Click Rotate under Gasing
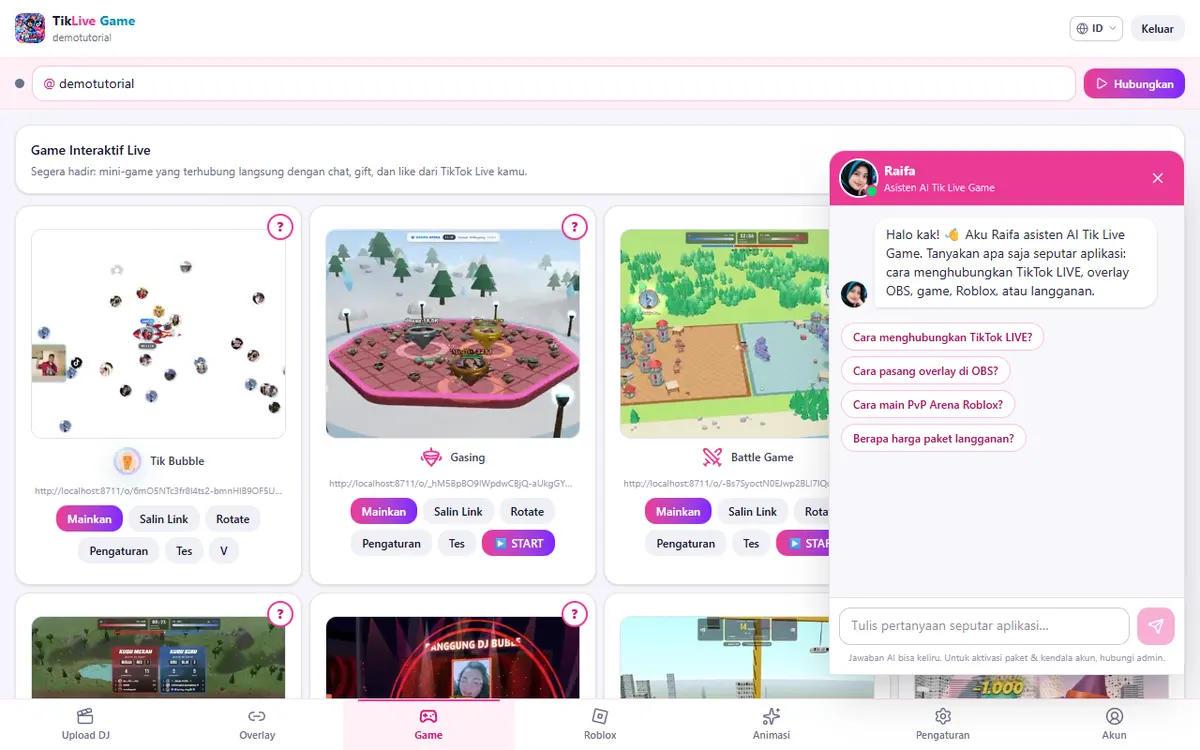 pos(527,511)
